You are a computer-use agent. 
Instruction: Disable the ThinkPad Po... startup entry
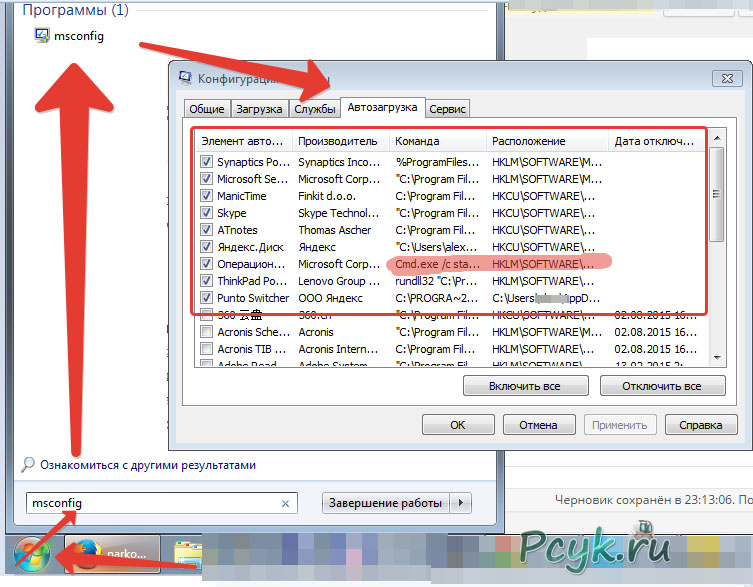206,281
